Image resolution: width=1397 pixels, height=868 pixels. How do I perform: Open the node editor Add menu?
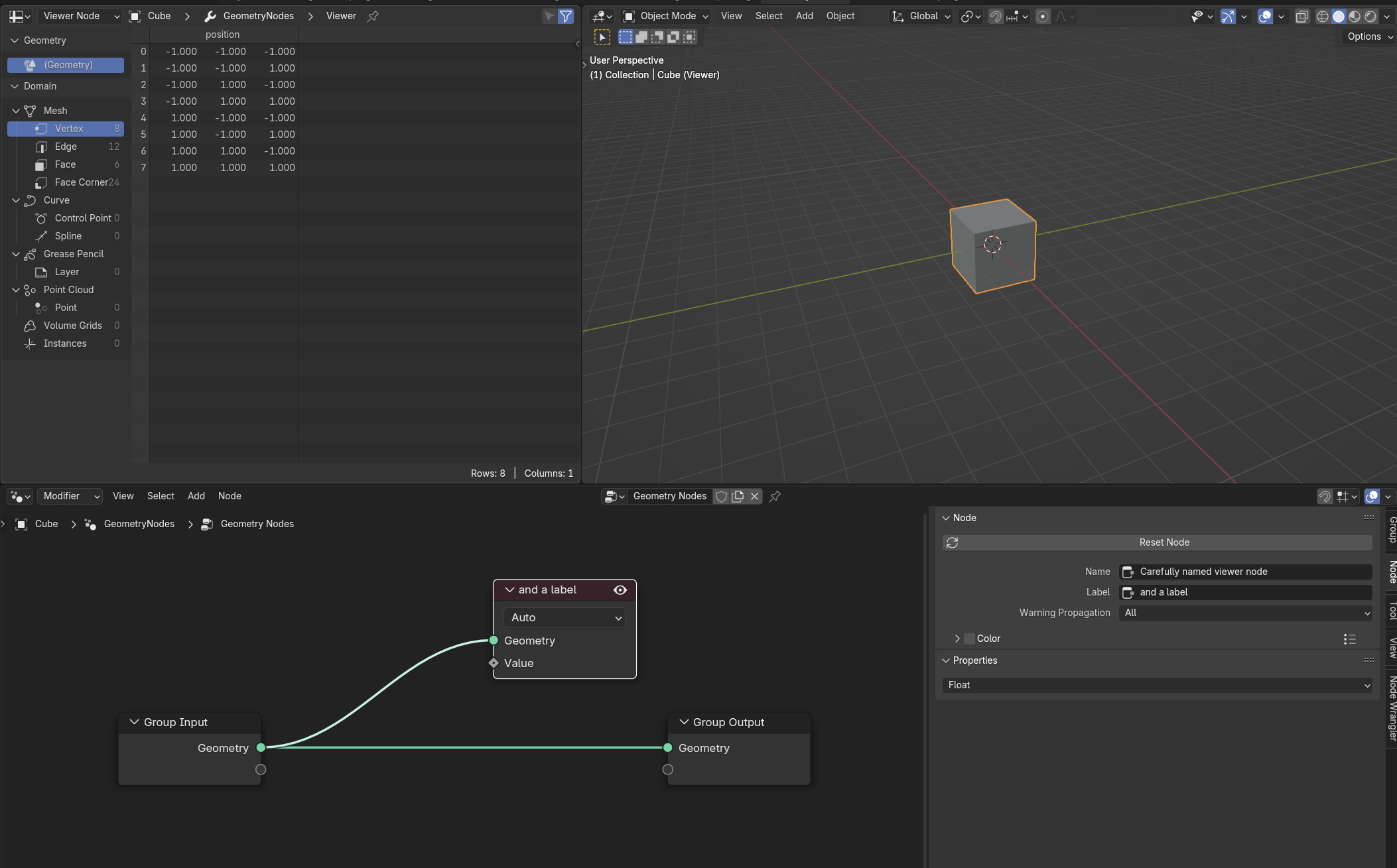[x=196, y=496]
